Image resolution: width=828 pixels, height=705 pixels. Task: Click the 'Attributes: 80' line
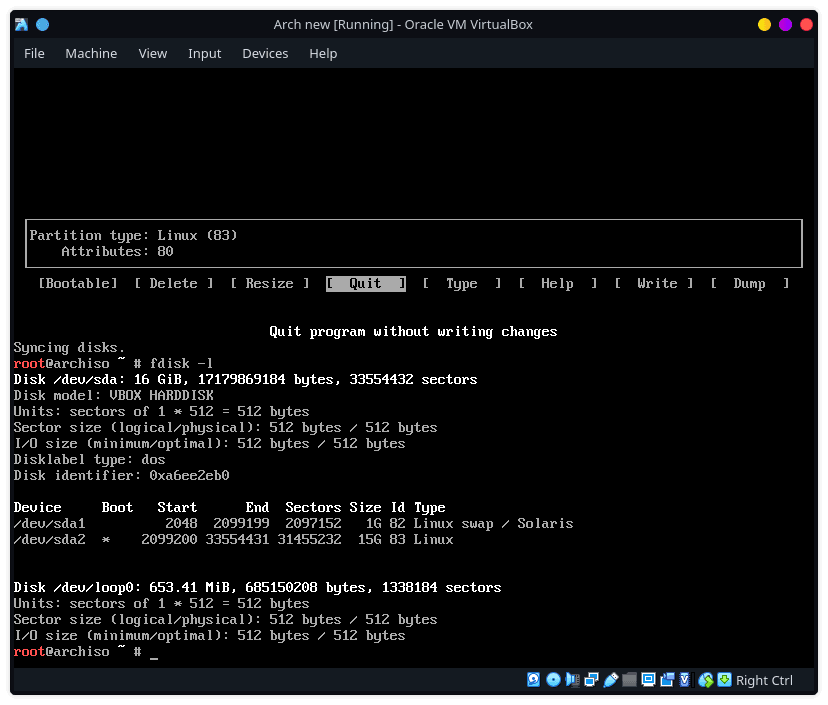click(117, 251)
